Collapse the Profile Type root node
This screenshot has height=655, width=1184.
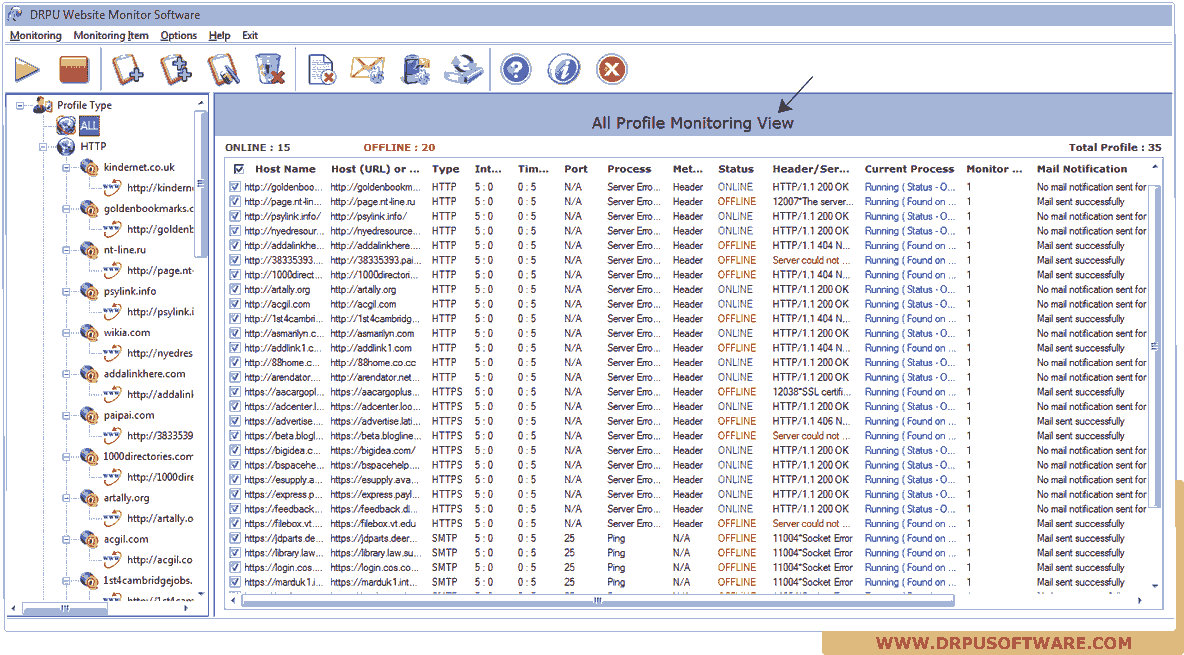(20, 106)
